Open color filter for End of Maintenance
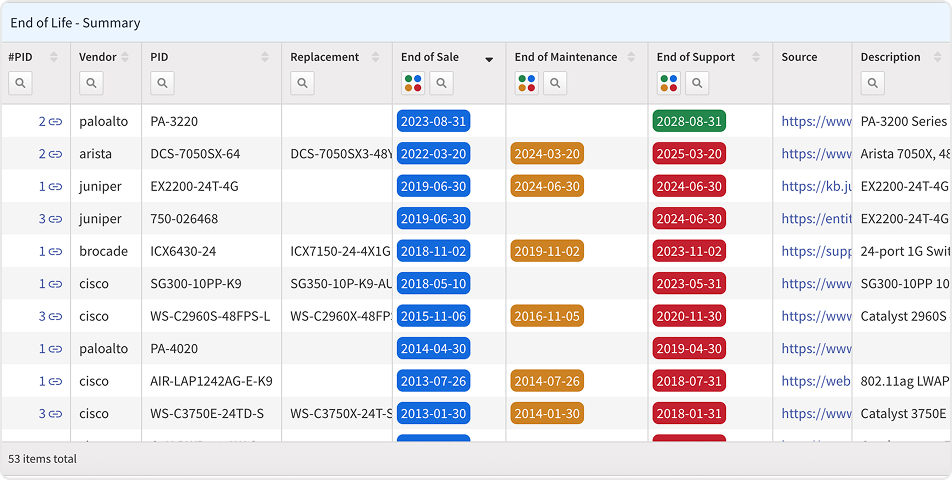Viewport: 952px width, 480px height. tap(527, 83)
